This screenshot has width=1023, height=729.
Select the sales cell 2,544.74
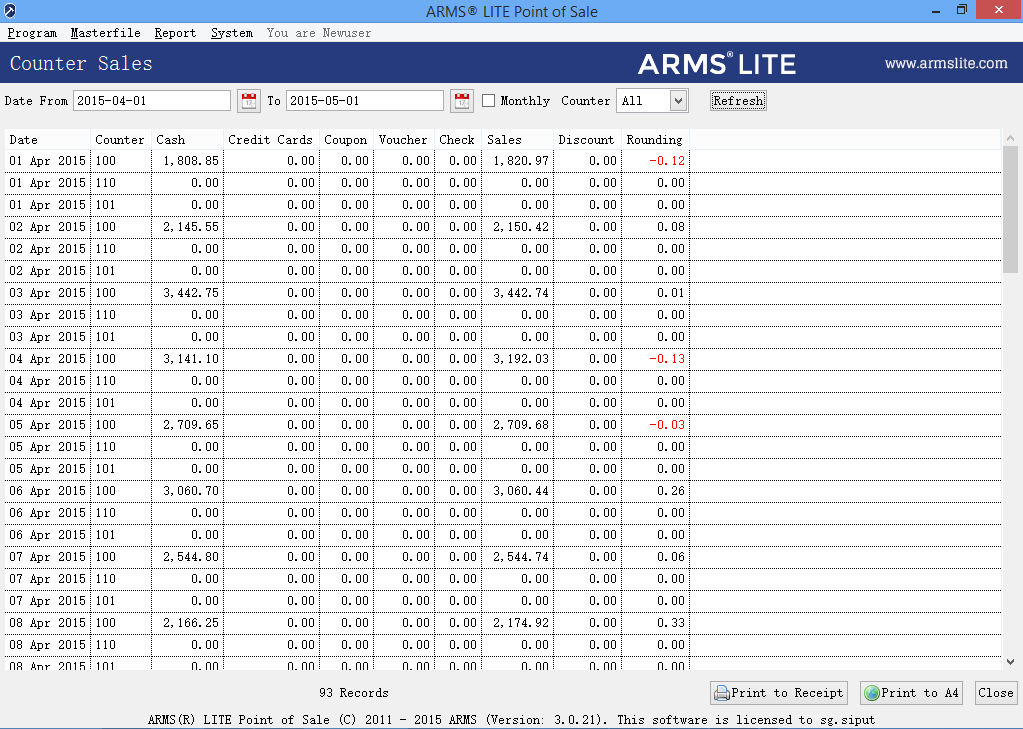coord(521,557)
